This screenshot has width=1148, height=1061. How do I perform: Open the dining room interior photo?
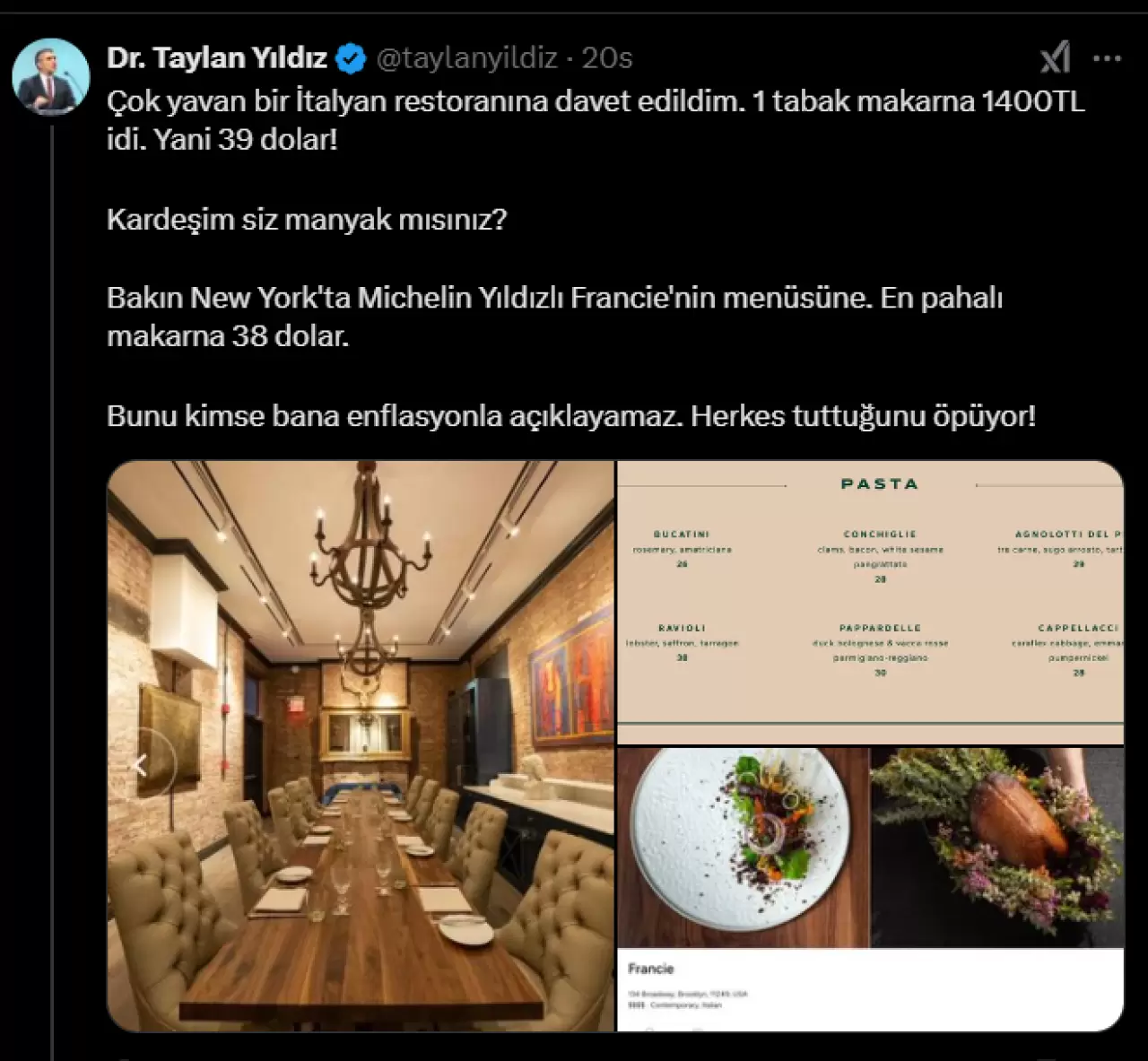(x=361, y=746)
